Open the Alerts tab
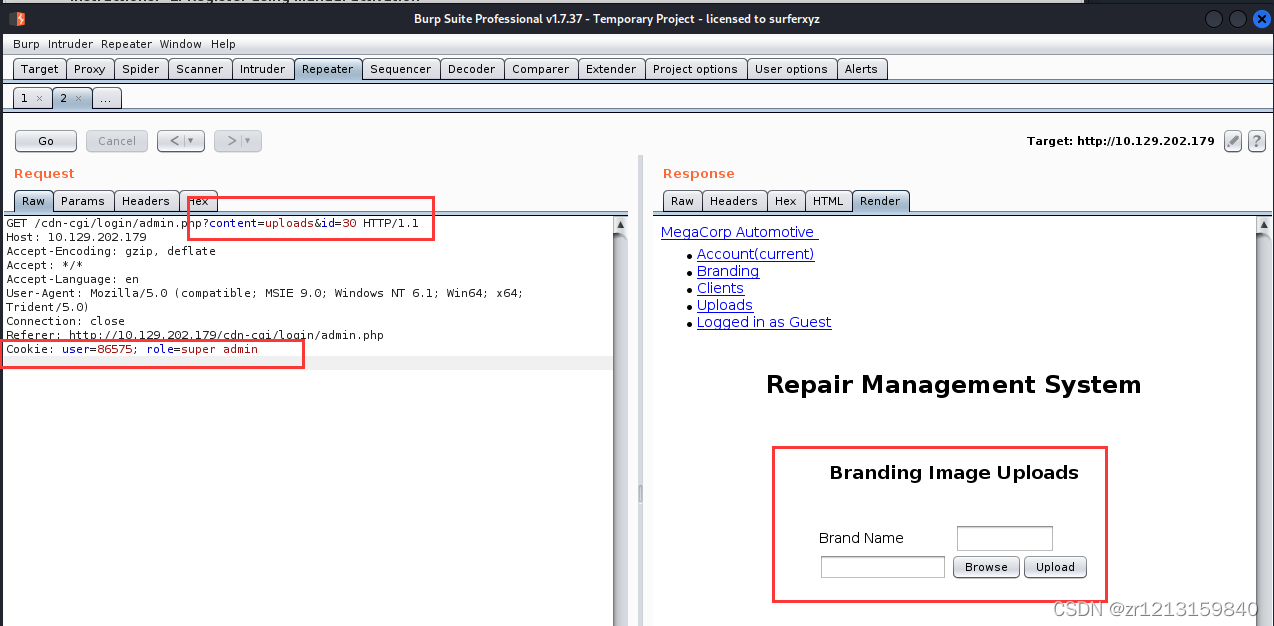The width and height of the screenshot is (1274, 626). coord(861,69)
